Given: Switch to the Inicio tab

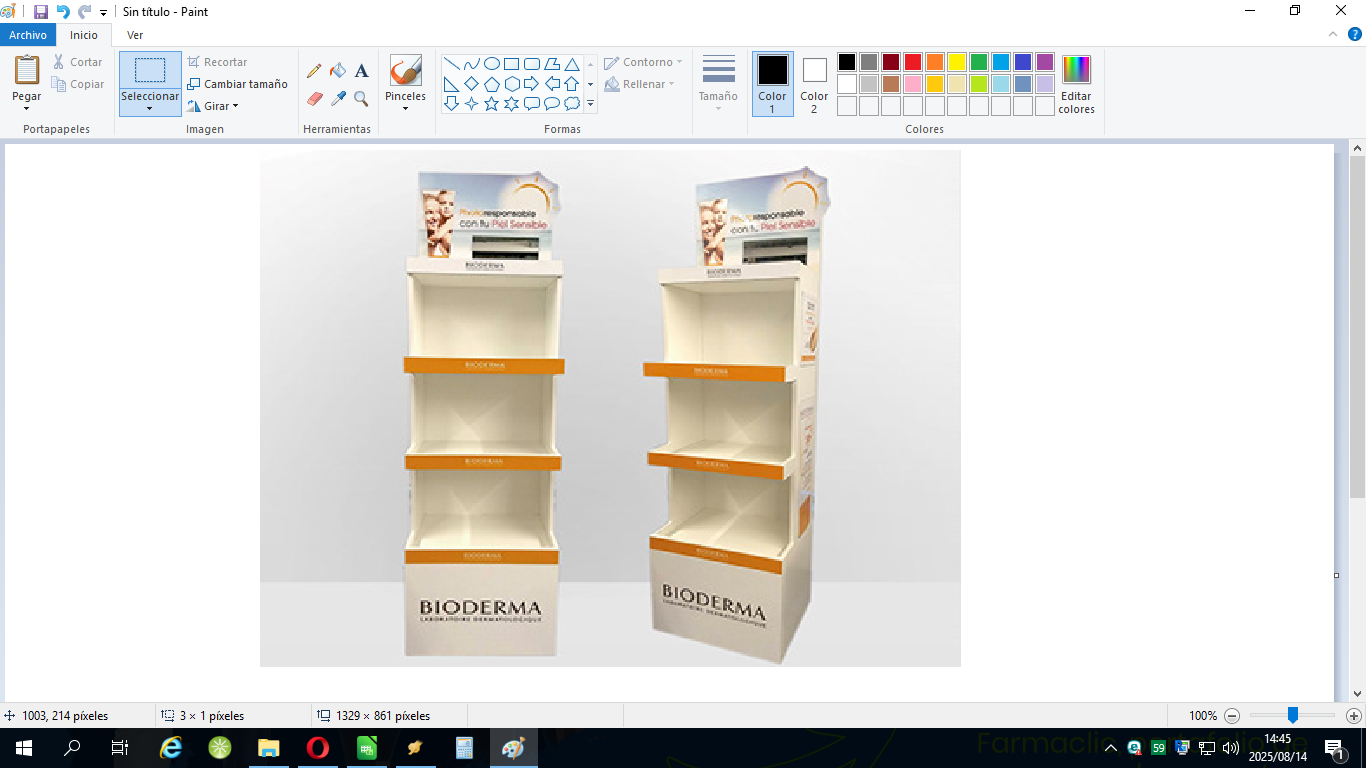Looking at the screenshot, I should pos(84,35).
